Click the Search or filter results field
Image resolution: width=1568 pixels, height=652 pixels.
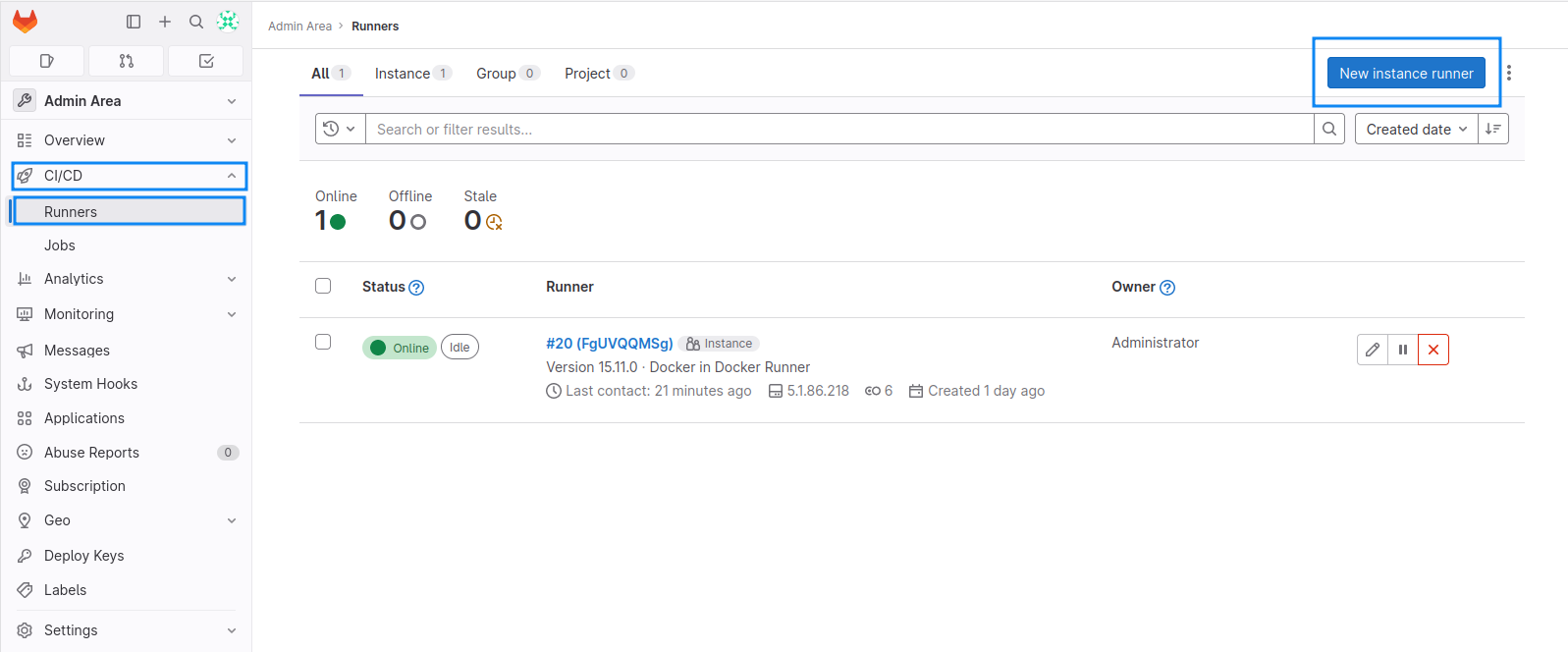tap(839, 129)
